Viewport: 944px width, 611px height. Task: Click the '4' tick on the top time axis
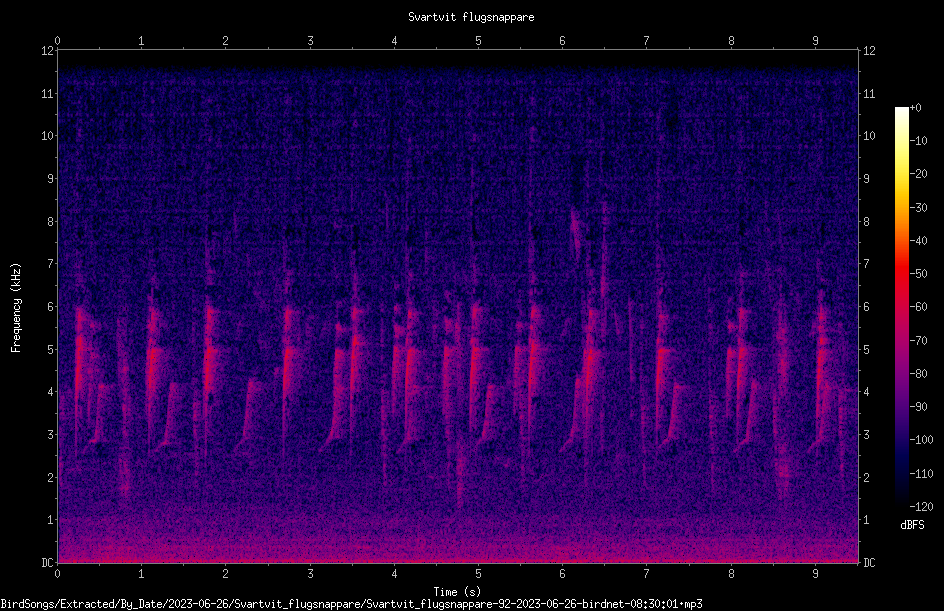(394, 41)
